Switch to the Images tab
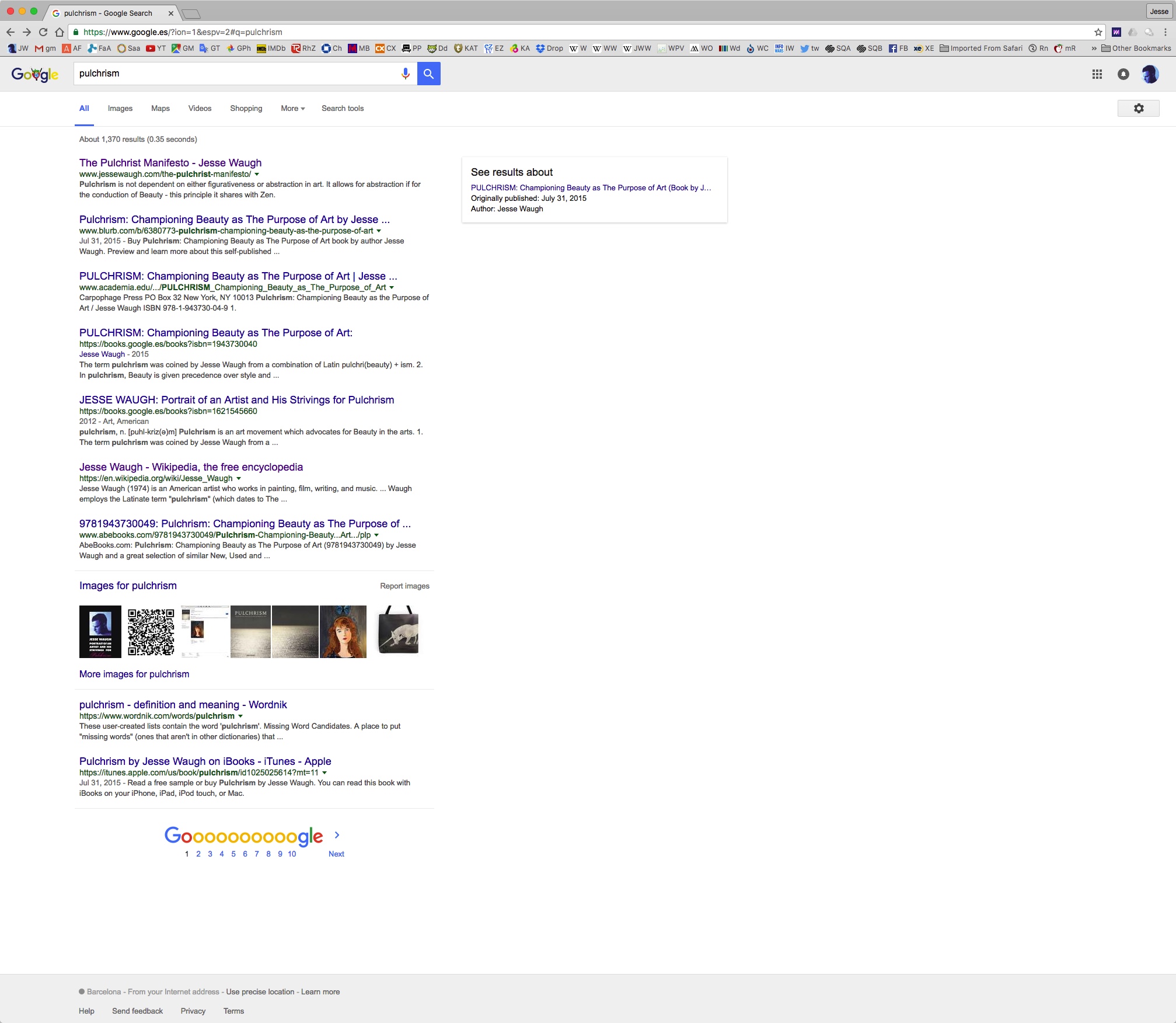This screenshot has width=1176, height=1023. tap(120, 109)
